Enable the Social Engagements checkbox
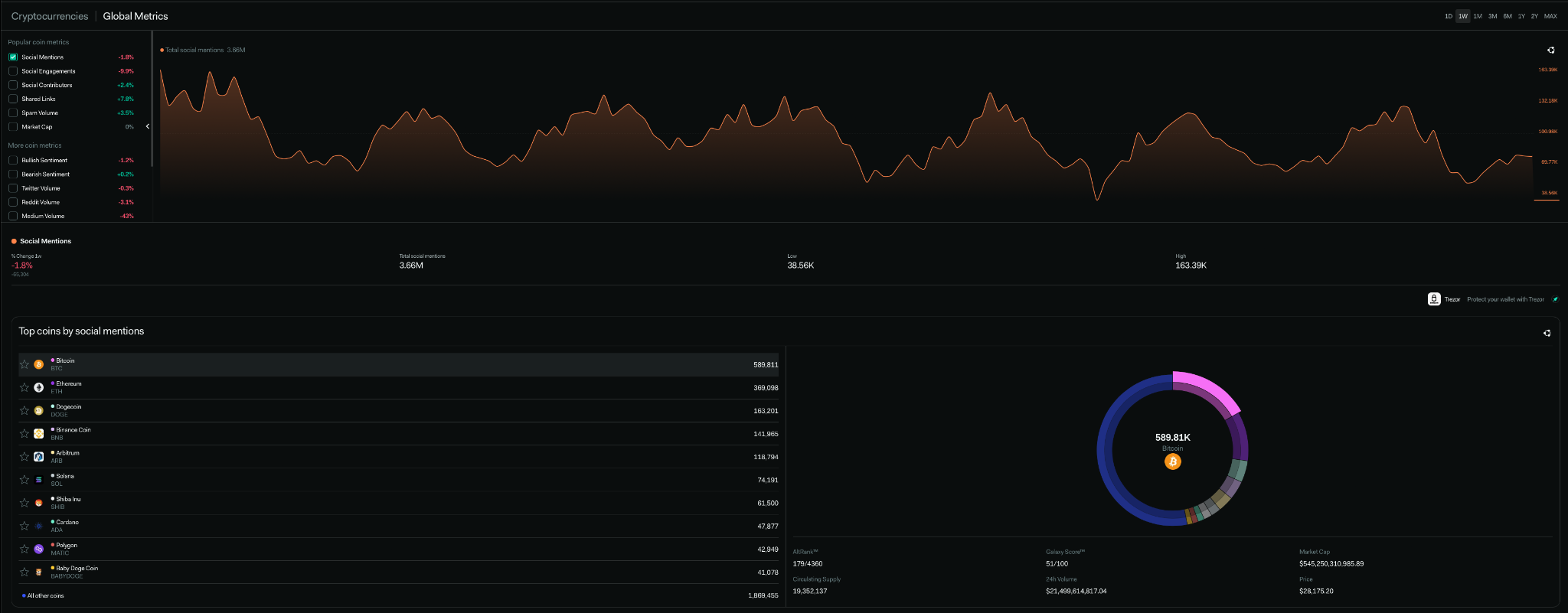The width and height of the screenshot is (1568, 613). (13, 71)
